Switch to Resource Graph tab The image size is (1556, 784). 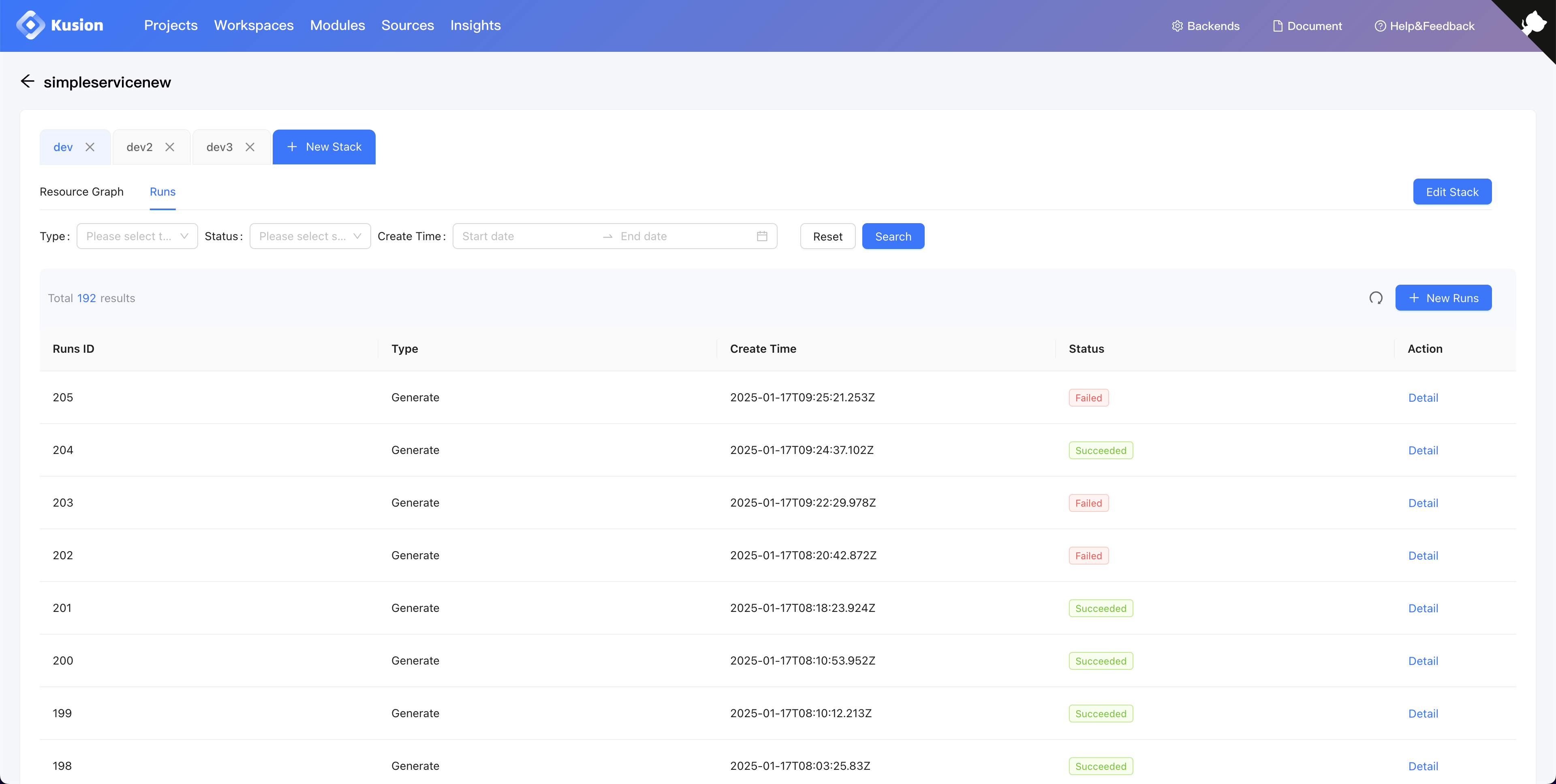[x=81, y=191]
